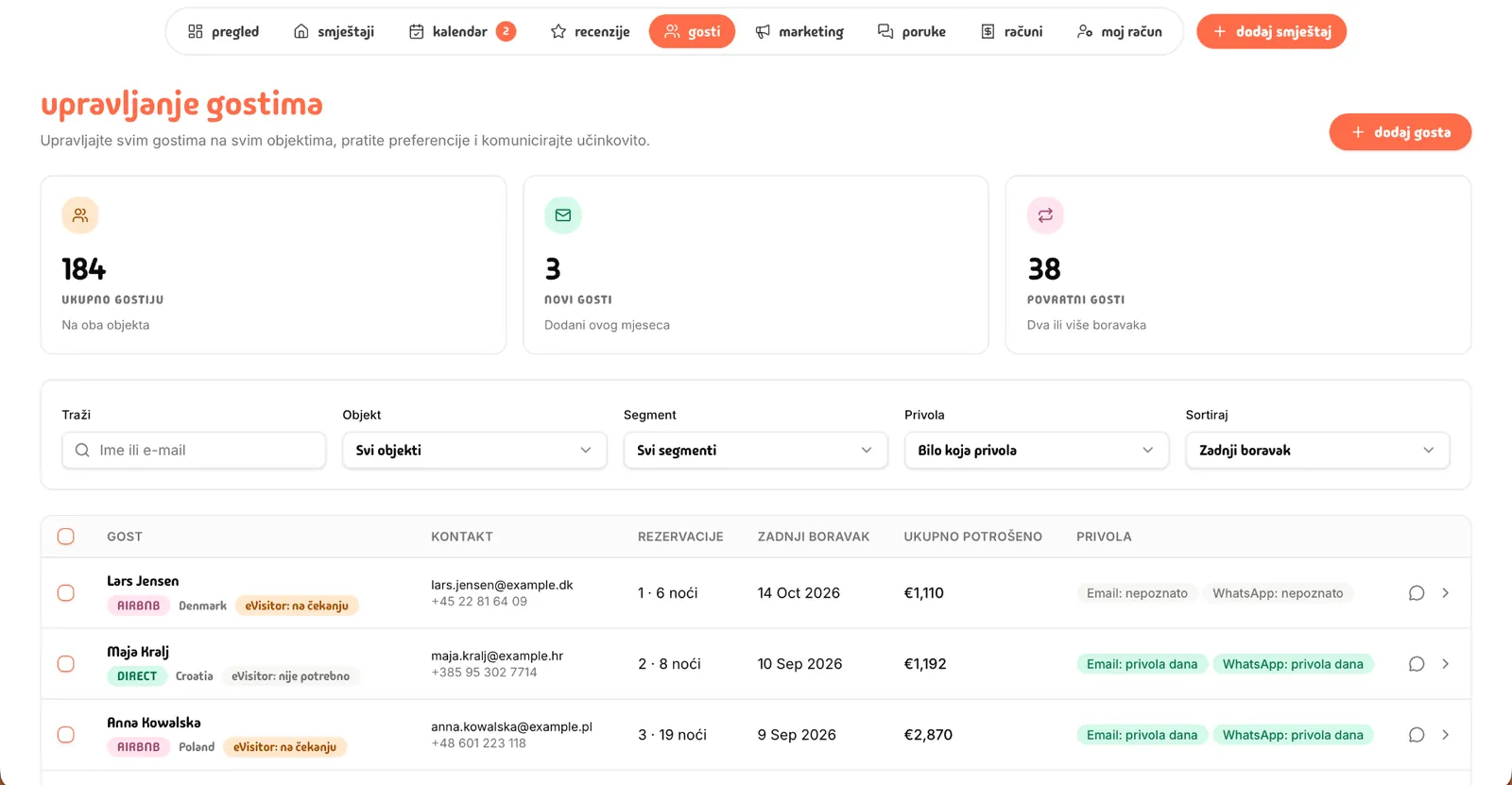
Task: Click 'Email: privola dana' tag for Maja Kralj
Action: click(x=1142, y=664)
